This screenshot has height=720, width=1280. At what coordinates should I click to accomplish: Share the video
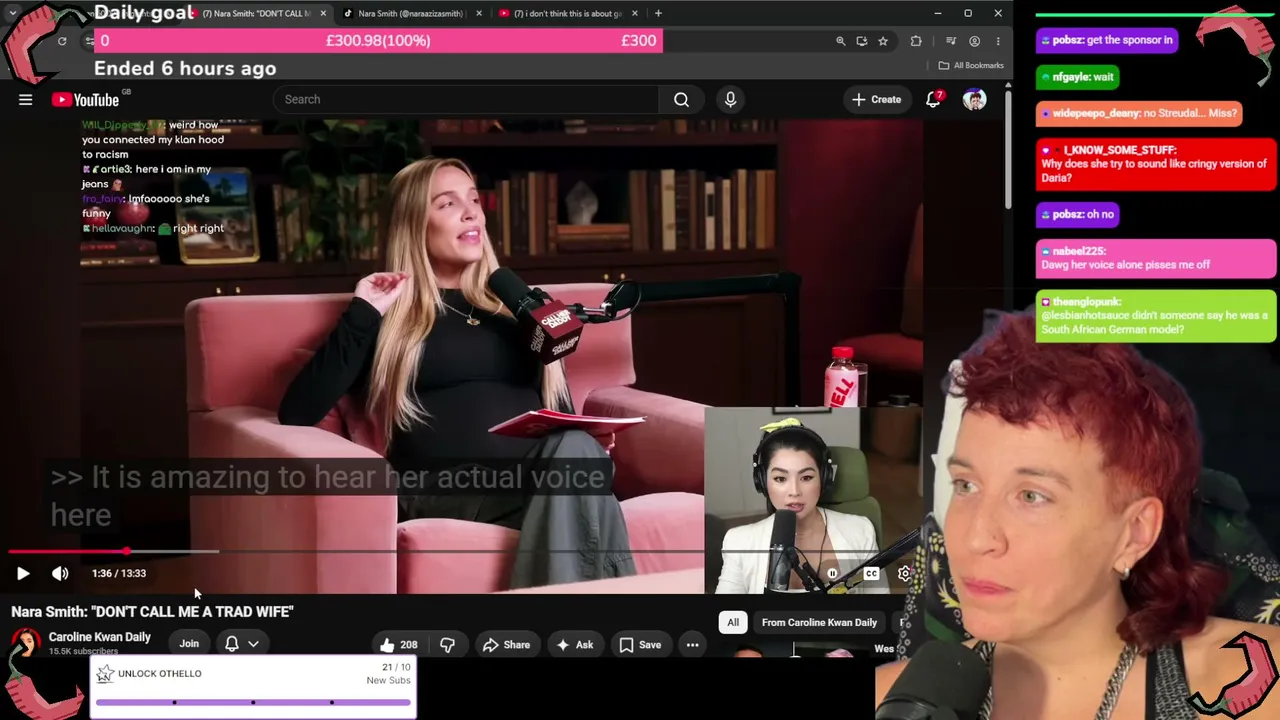507,645
